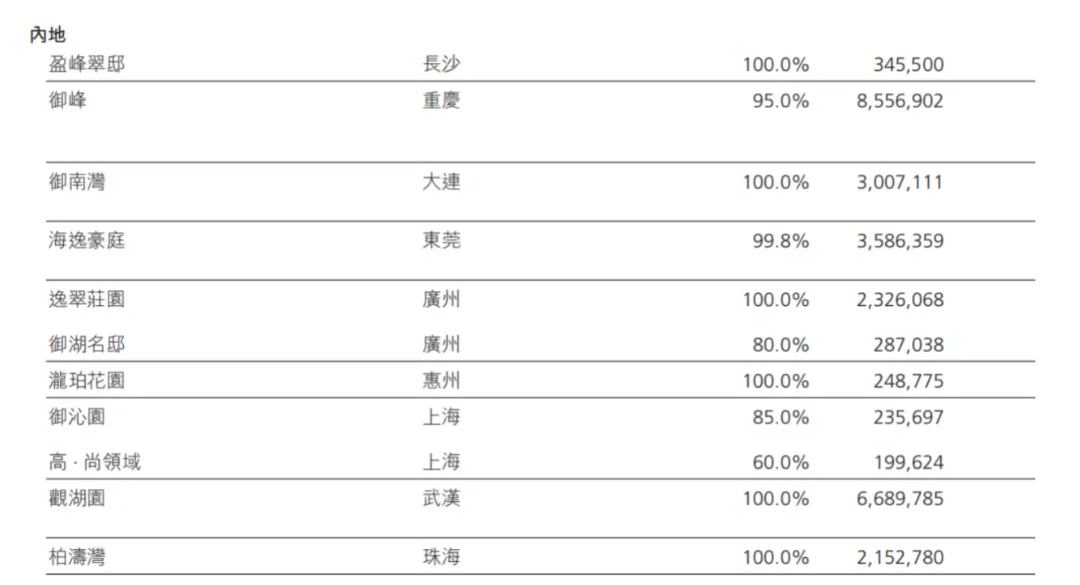The height and width of the screenshot is (585, 1080).
Task: Select the value 345,500
Action: click(x=908, y=65)
